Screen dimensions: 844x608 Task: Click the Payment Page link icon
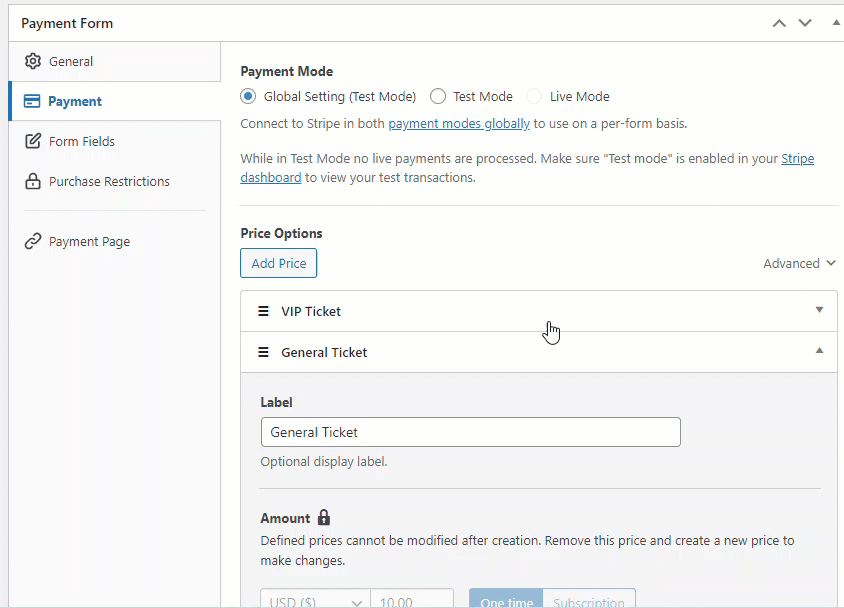click(31, 241)
